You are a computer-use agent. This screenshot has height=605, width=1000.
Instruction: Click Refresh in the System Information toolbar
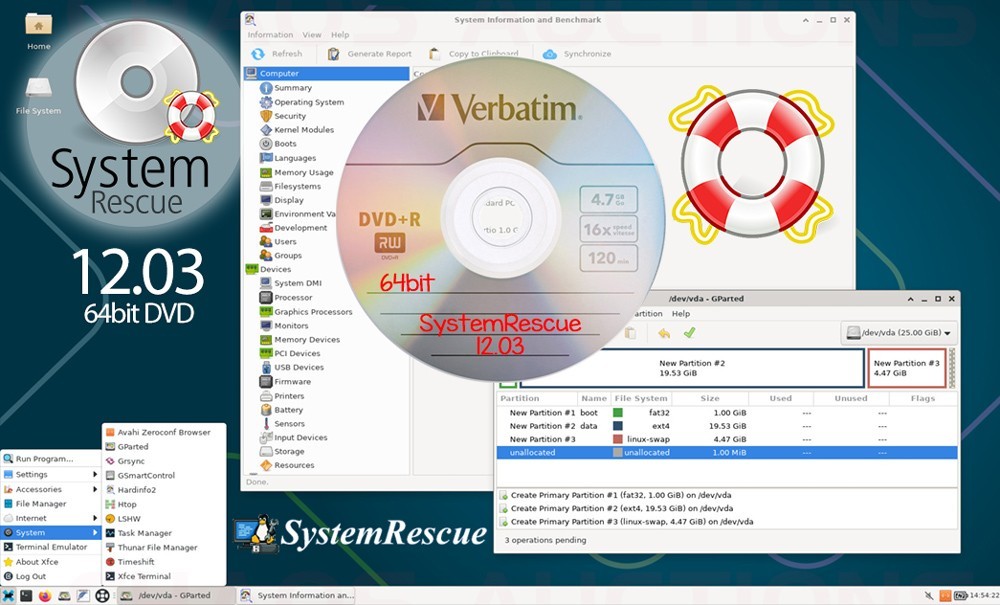[x=277, y=54]
